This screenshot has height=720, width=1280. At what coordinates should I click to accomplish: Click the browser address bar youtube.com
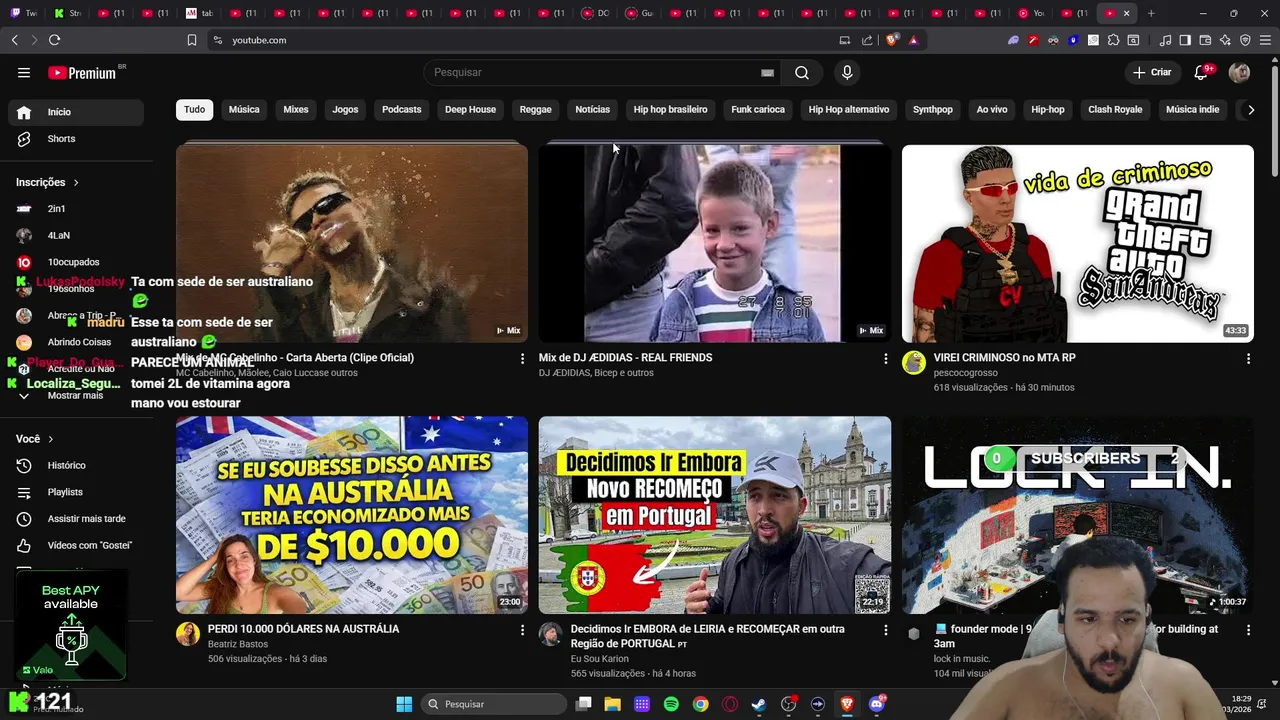(x=259, y=40)
